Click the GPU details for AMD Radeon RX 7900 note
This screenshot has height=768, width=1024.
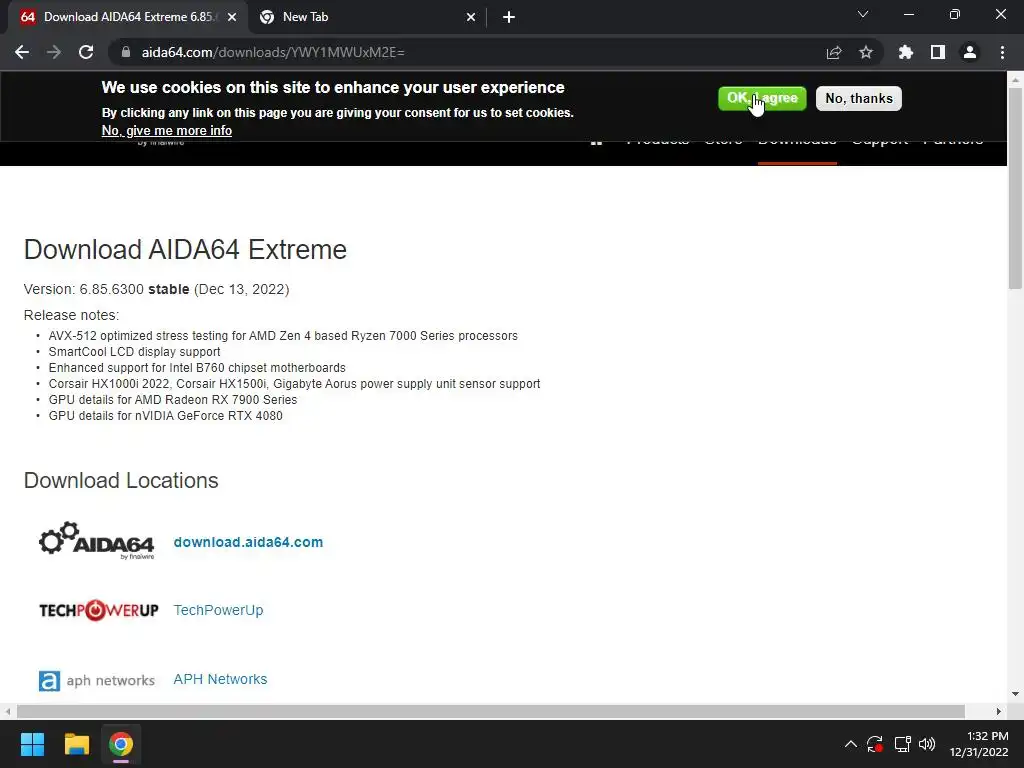coord(173,400)
